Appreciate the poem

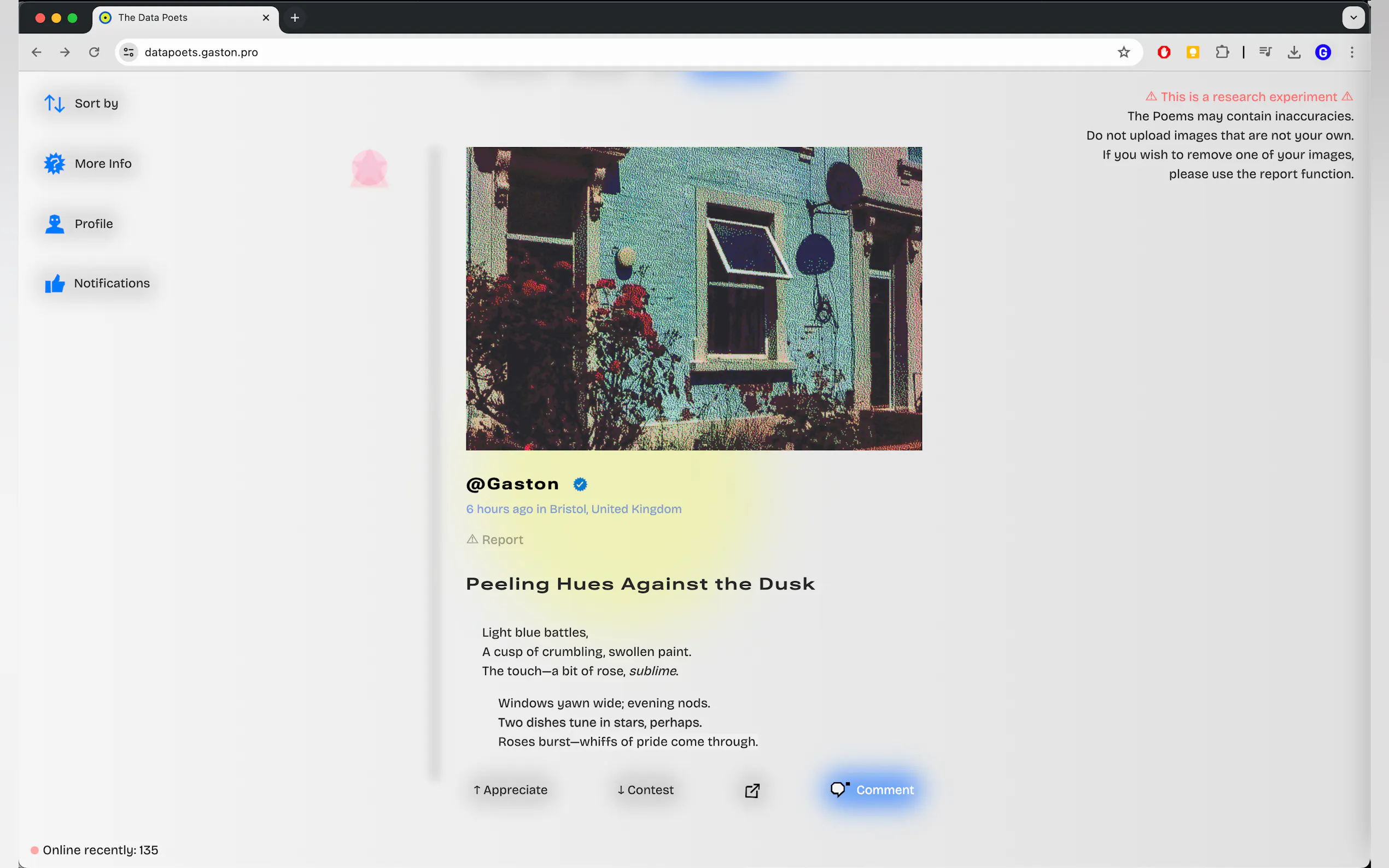pyautogui.click(x=510, y=790)
